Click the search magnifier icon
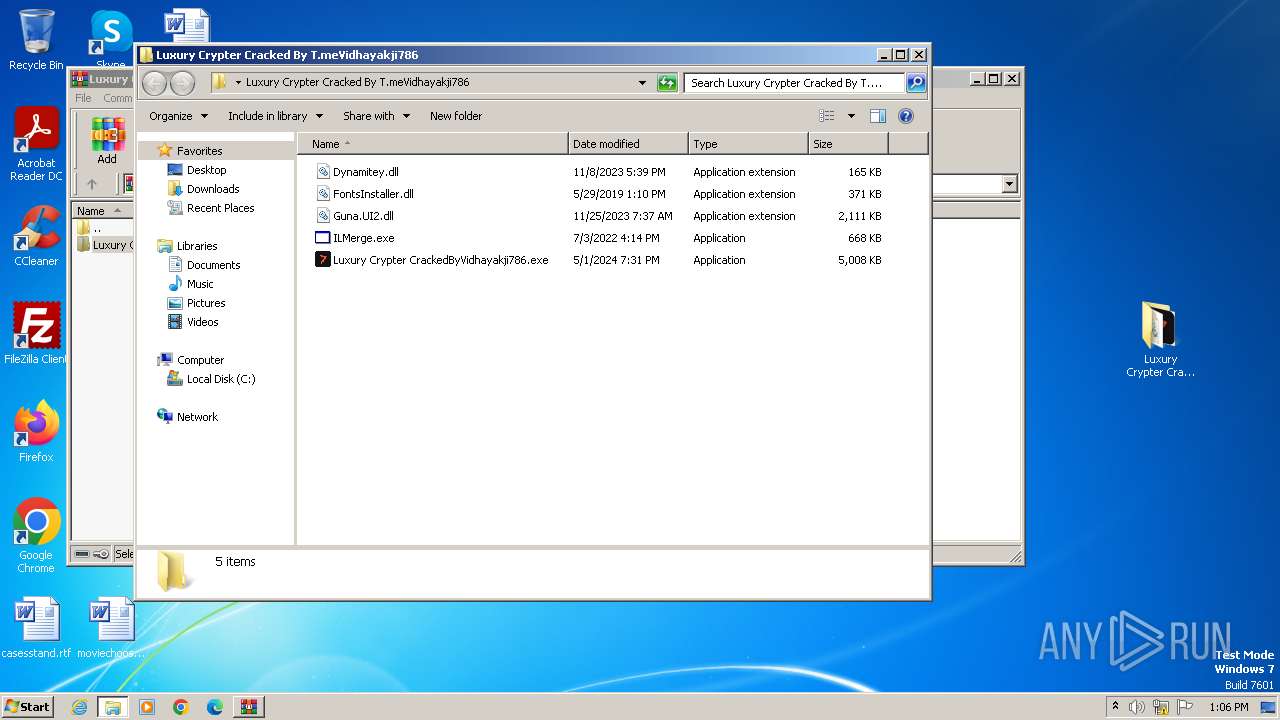This screenshot has width=1280, height=720. [x=915, y=83]
